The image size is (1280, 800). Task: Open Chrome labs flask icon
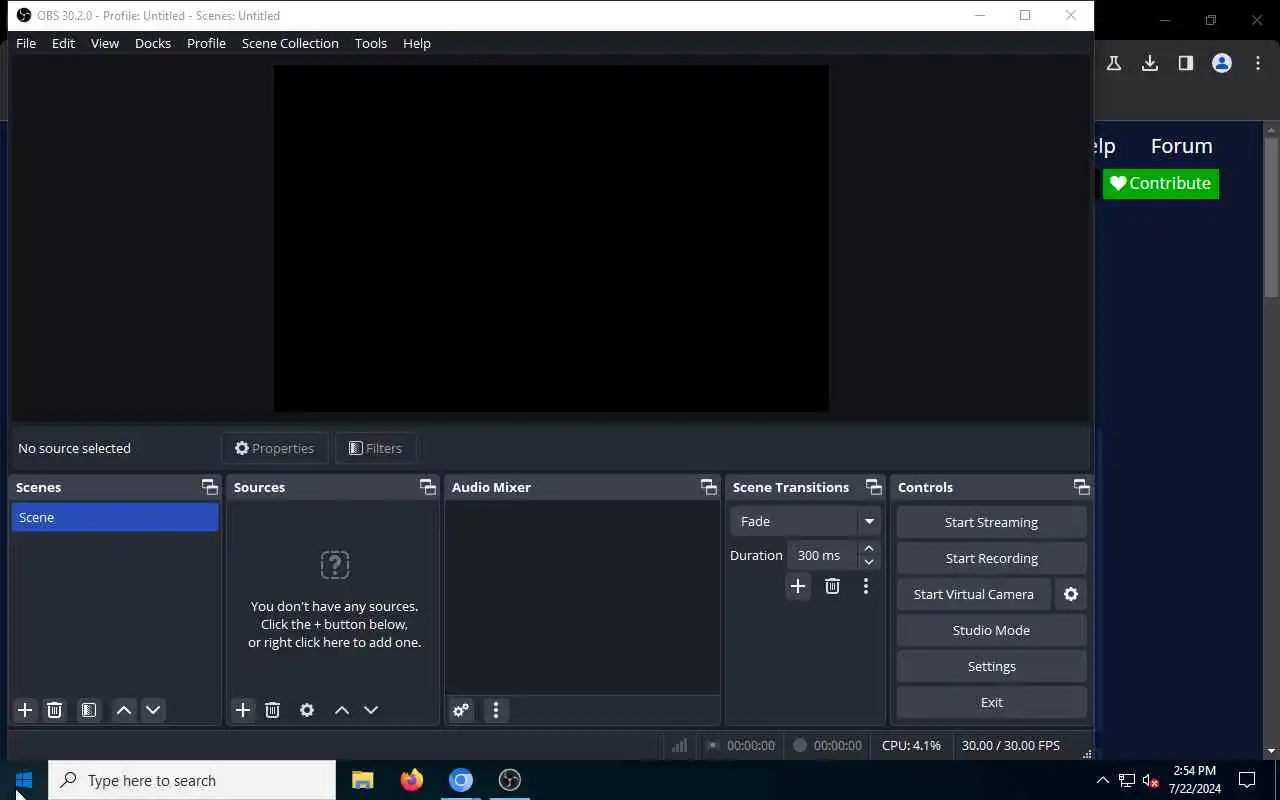click(1114, 63)
